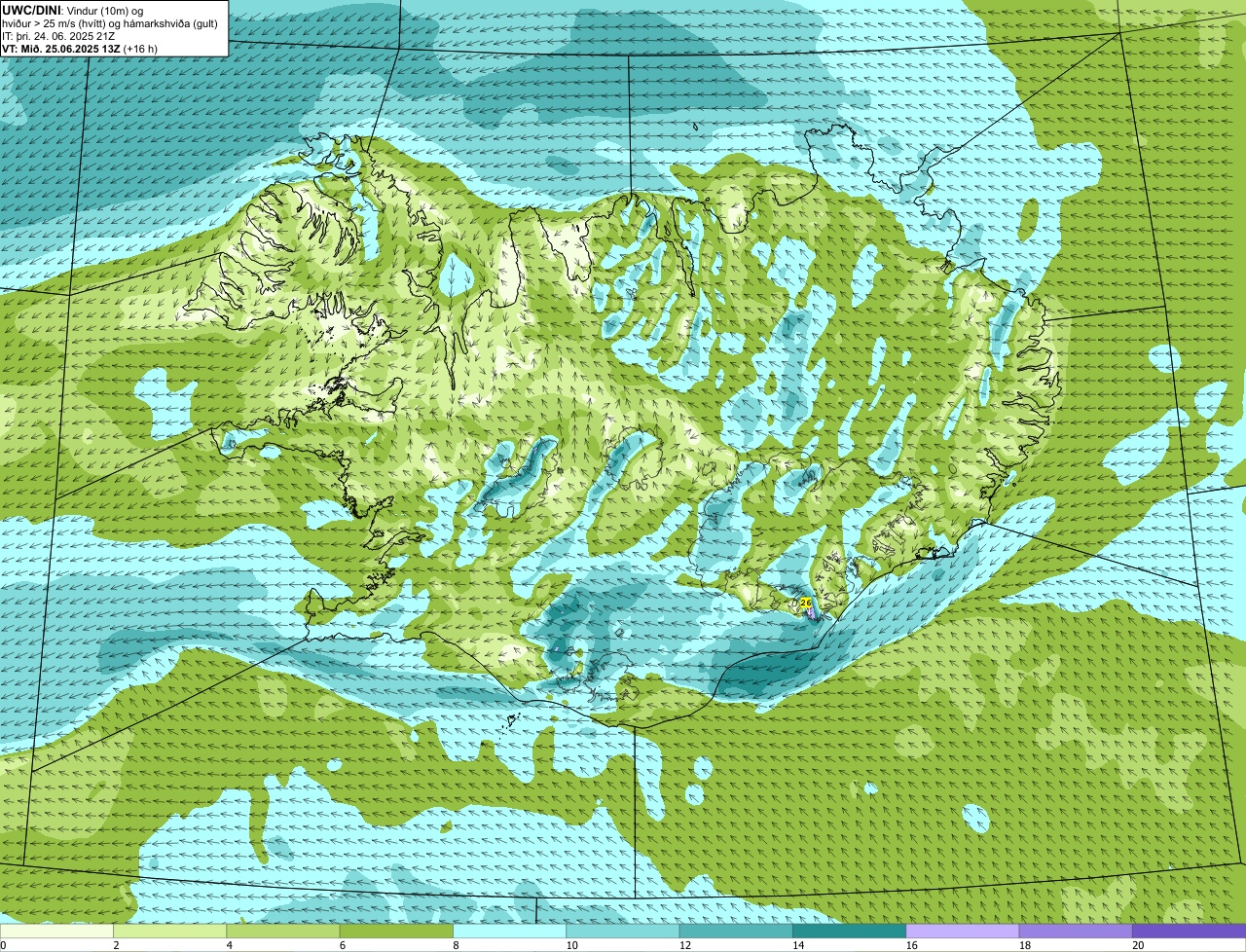Click the '2' tick label on the color scale
Screen dimensions: 1246x952
tap(116, 945)
